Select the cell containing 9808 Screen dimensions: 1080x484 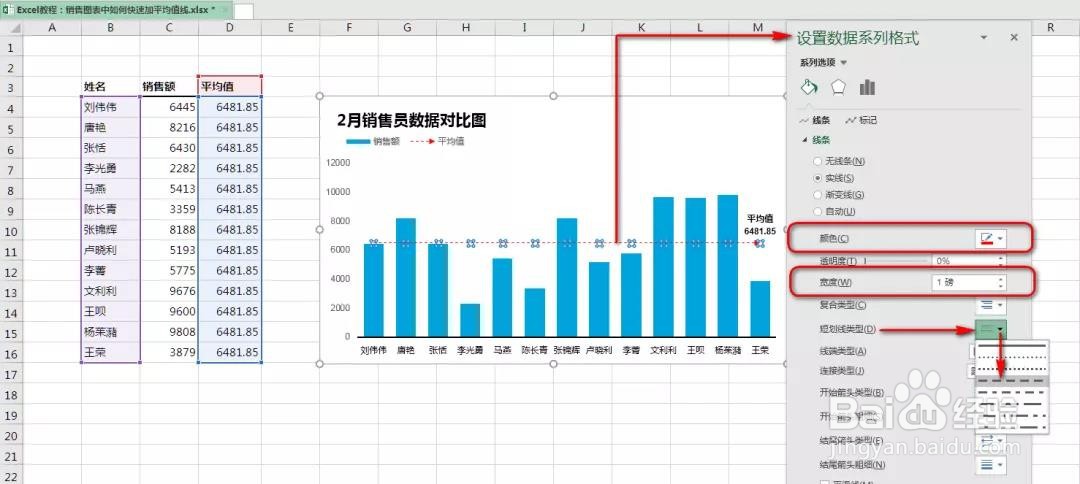(x=169, y=332)
